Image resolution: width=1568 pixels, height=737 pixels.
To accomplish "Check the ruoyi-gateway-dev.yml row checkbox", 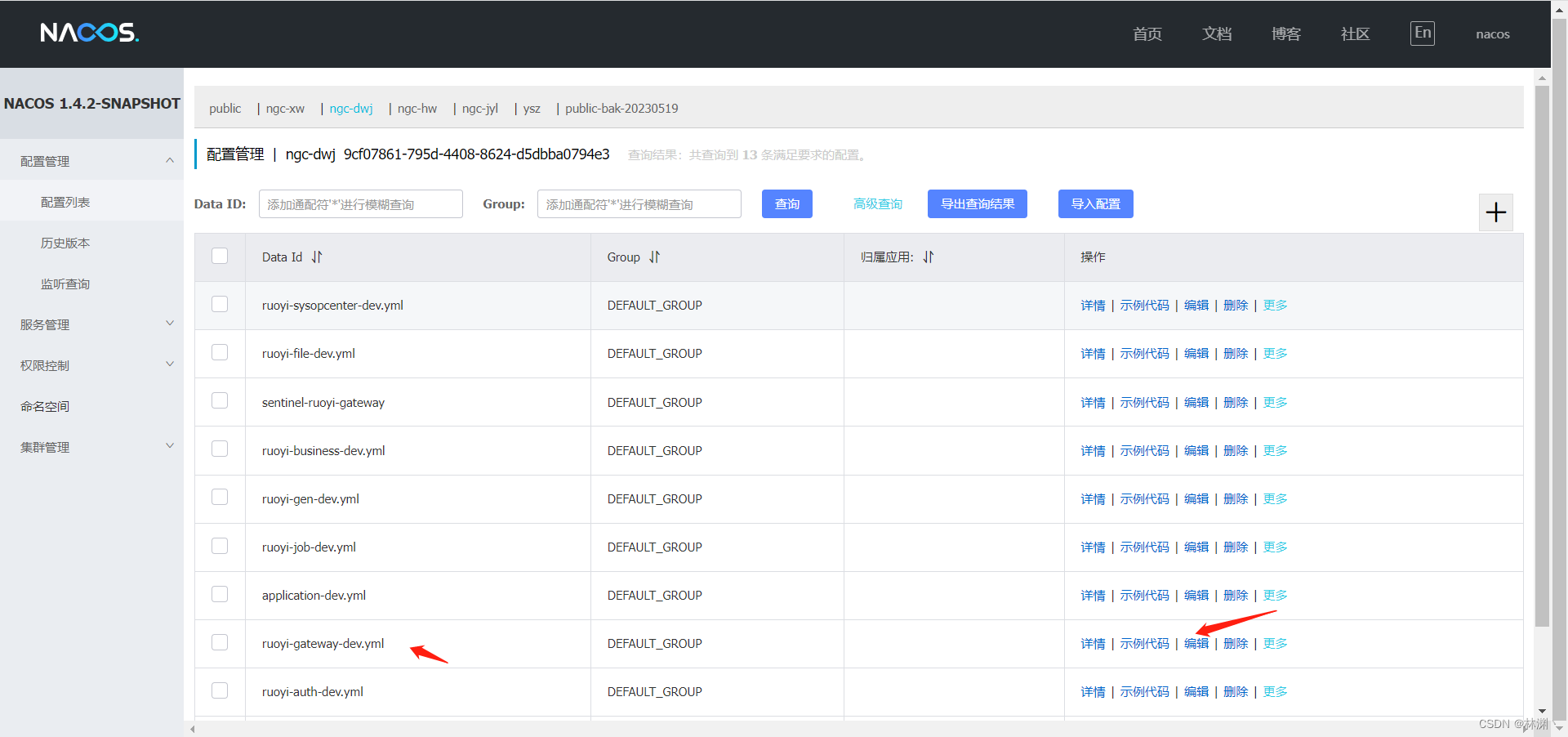I will click(x=220, y=642).
